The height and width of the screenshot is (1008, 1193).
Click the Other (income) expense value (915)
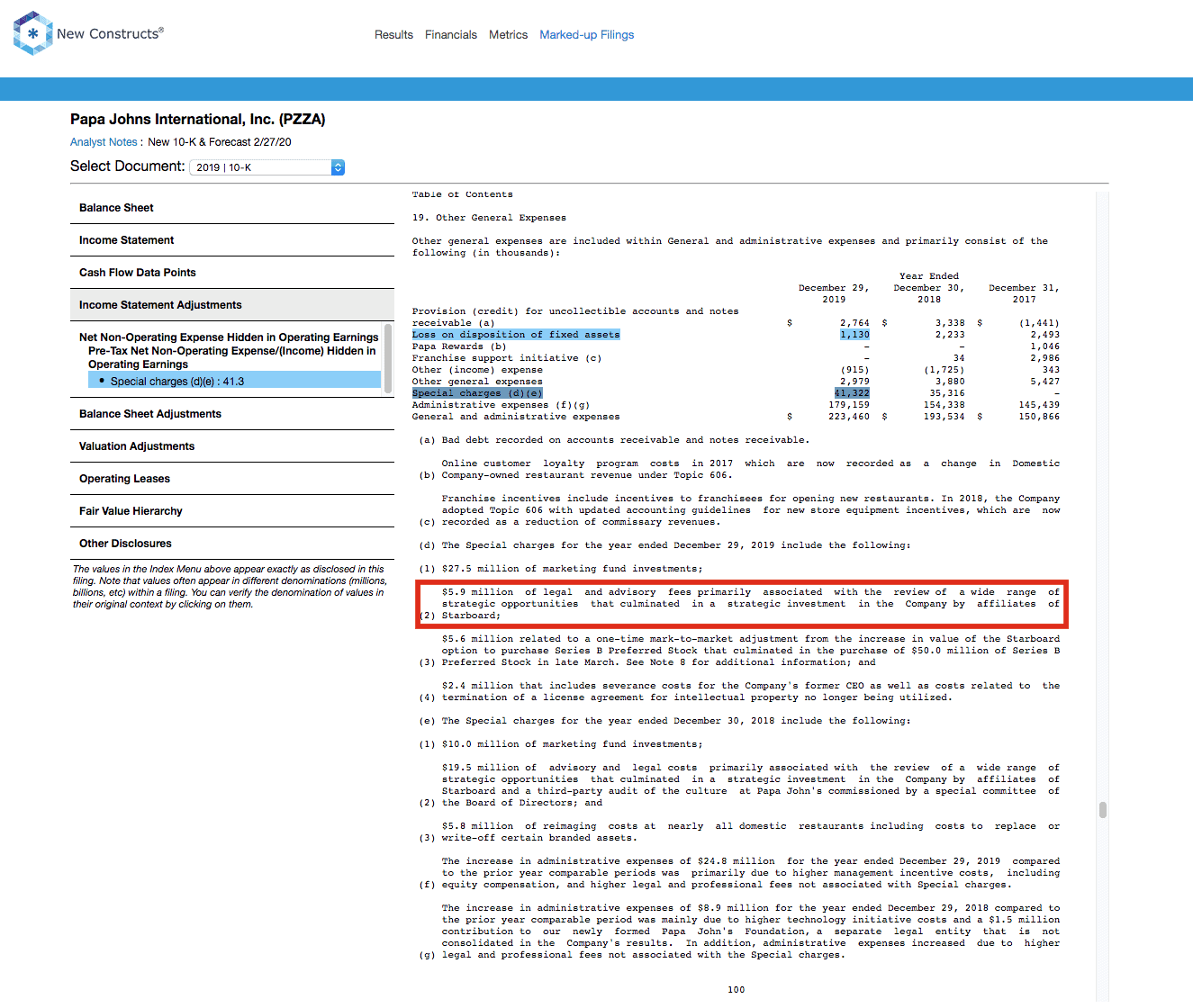point(854,370)
